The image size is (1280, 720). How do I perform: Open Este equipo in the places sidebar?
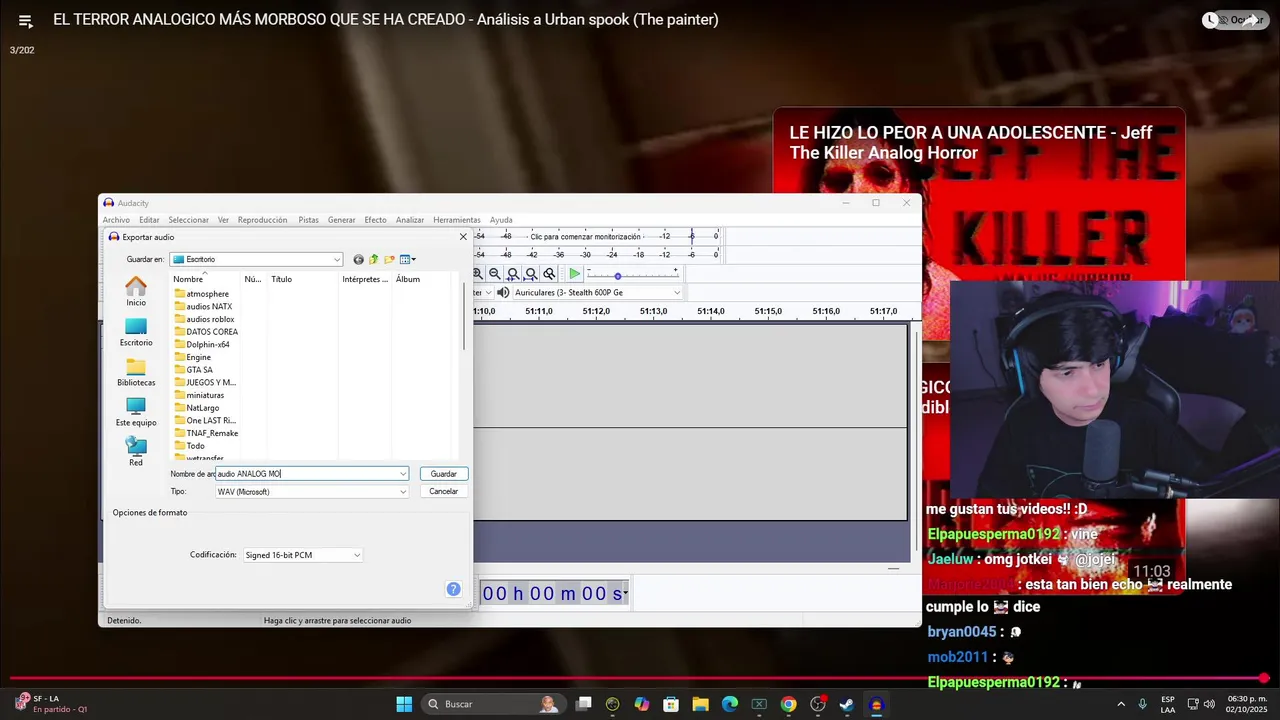coord(136,412)
